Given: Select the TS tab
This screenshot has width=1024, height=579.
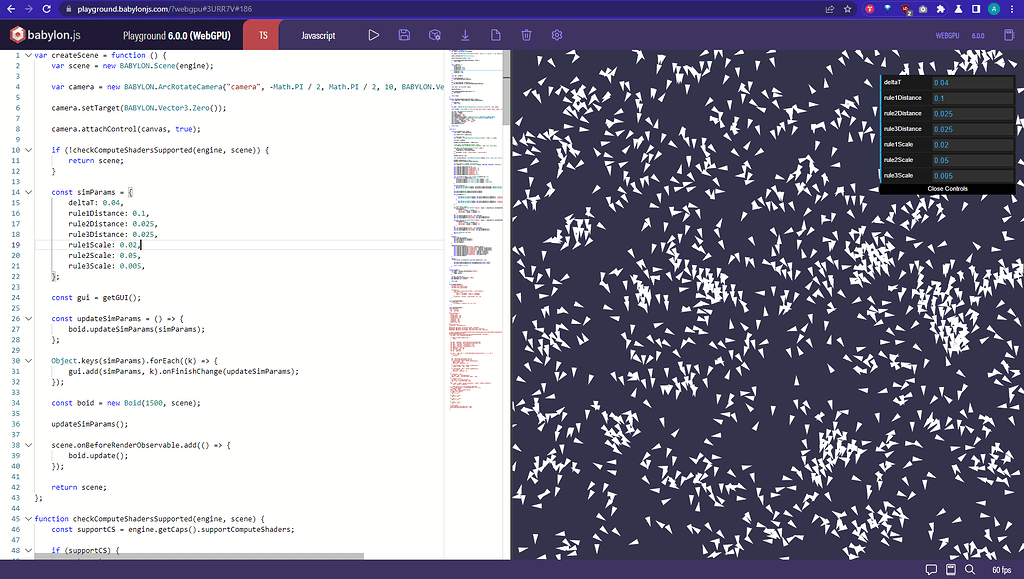Looking at the screenshot, I should (261, 34).
